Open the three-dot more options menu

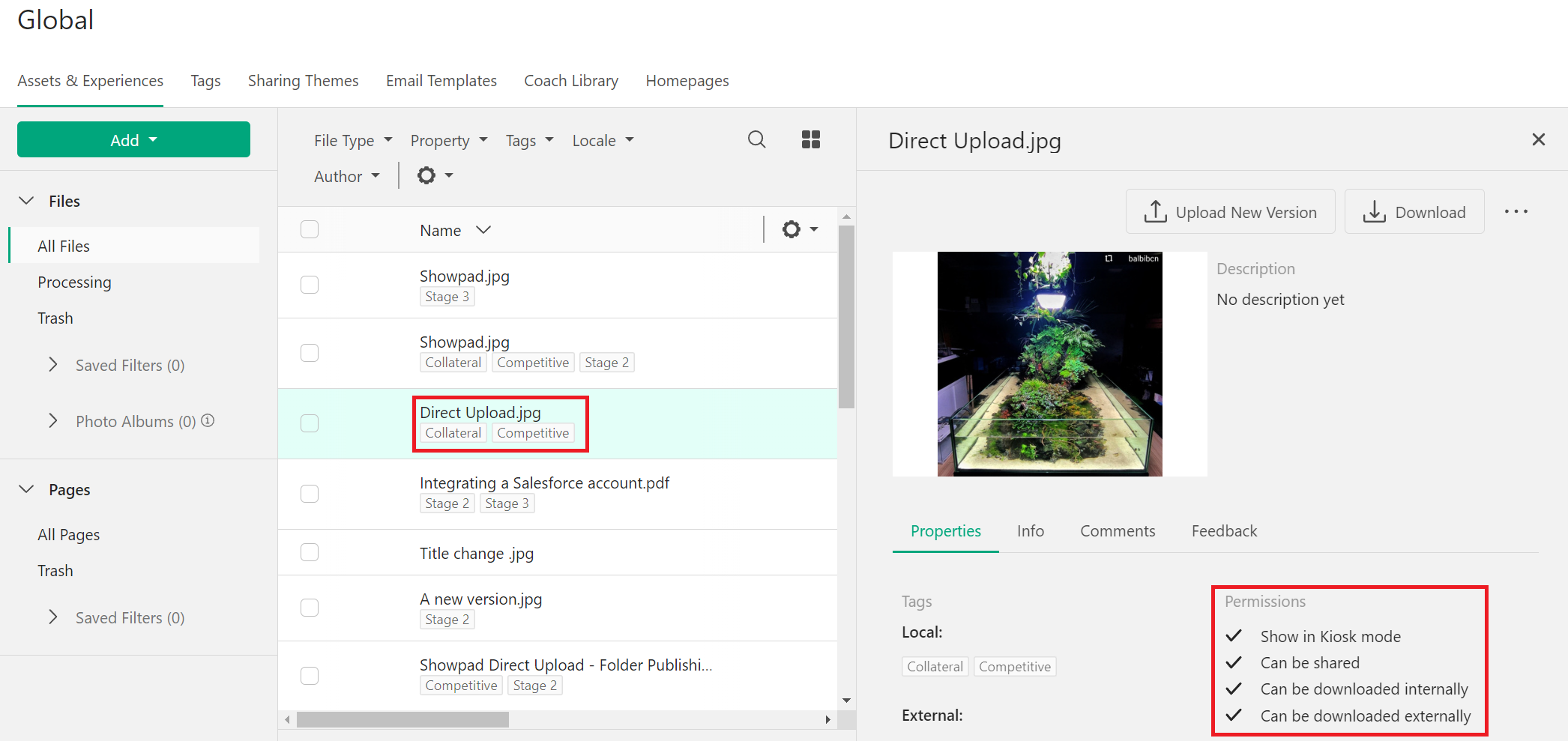click(1516, 212)
